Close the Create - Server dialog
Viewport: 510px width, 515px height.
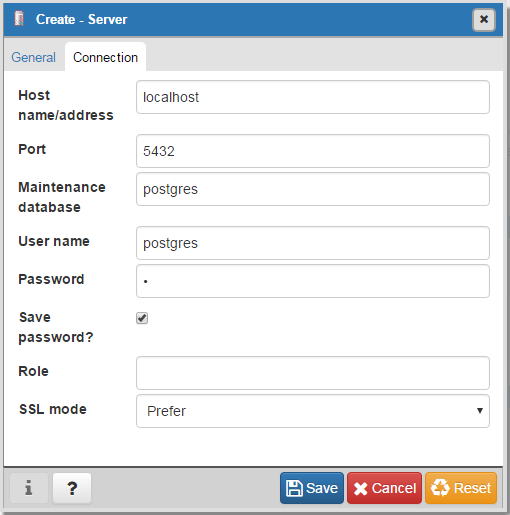point(484,19)
